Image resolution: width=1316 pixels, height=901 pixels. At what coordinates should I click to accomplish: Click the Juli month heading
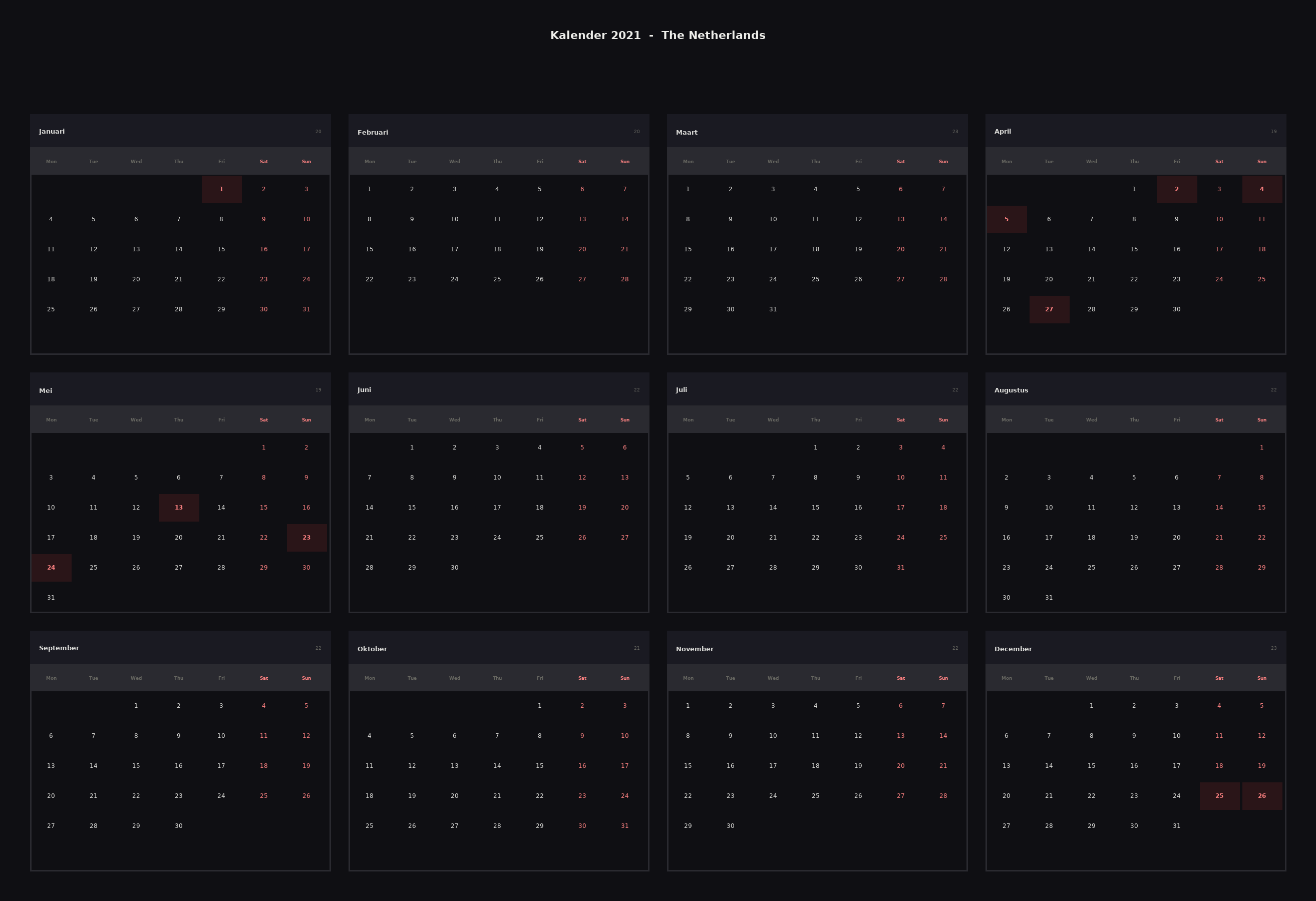coord(681,390)
